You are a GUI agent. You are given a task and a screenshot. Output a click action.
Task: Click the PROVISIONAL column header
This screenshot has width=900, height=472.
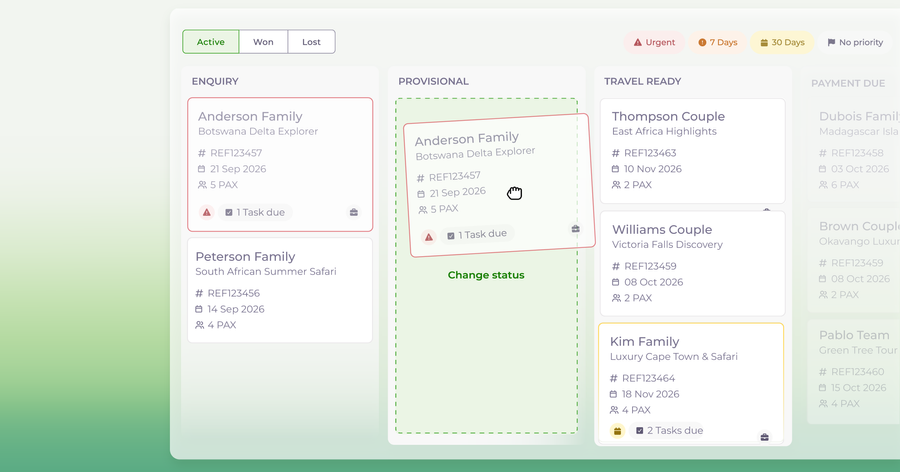coord(433,82)
